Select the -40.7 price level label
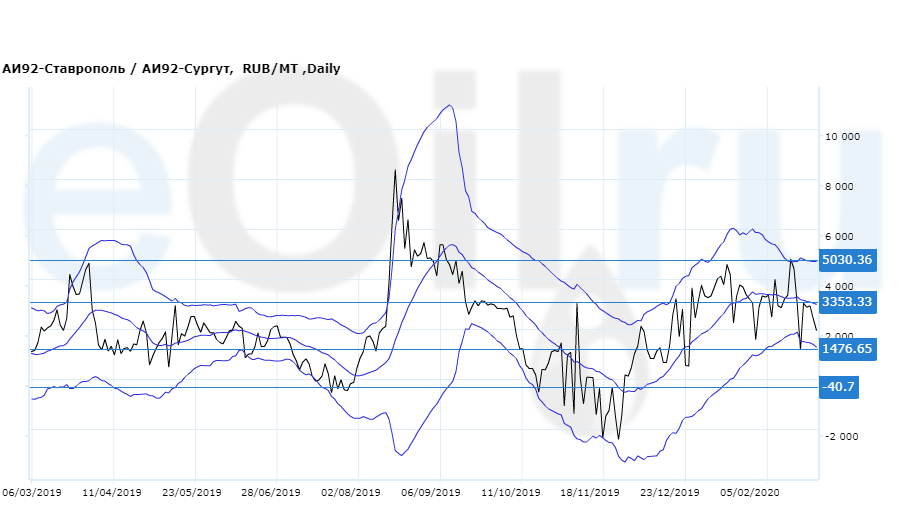This screenshot has height=509, width=909. 838,387
